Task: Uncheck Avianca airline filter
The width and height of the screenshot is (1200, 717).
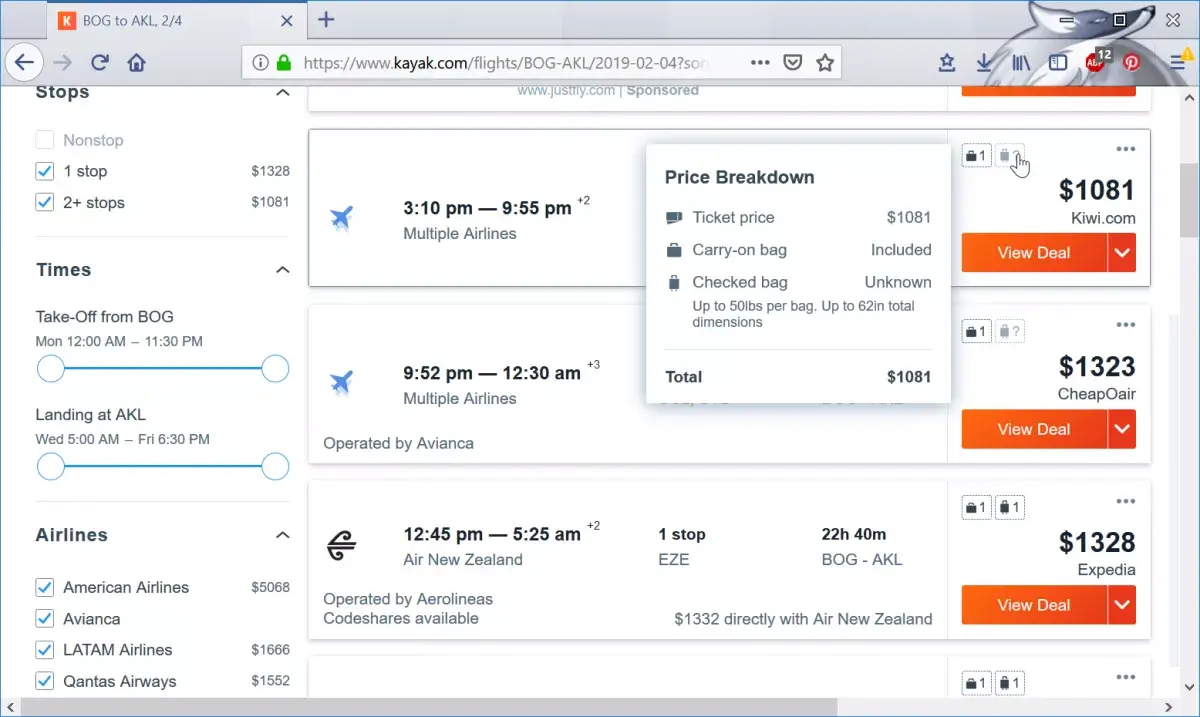Action: click(44, 619)
